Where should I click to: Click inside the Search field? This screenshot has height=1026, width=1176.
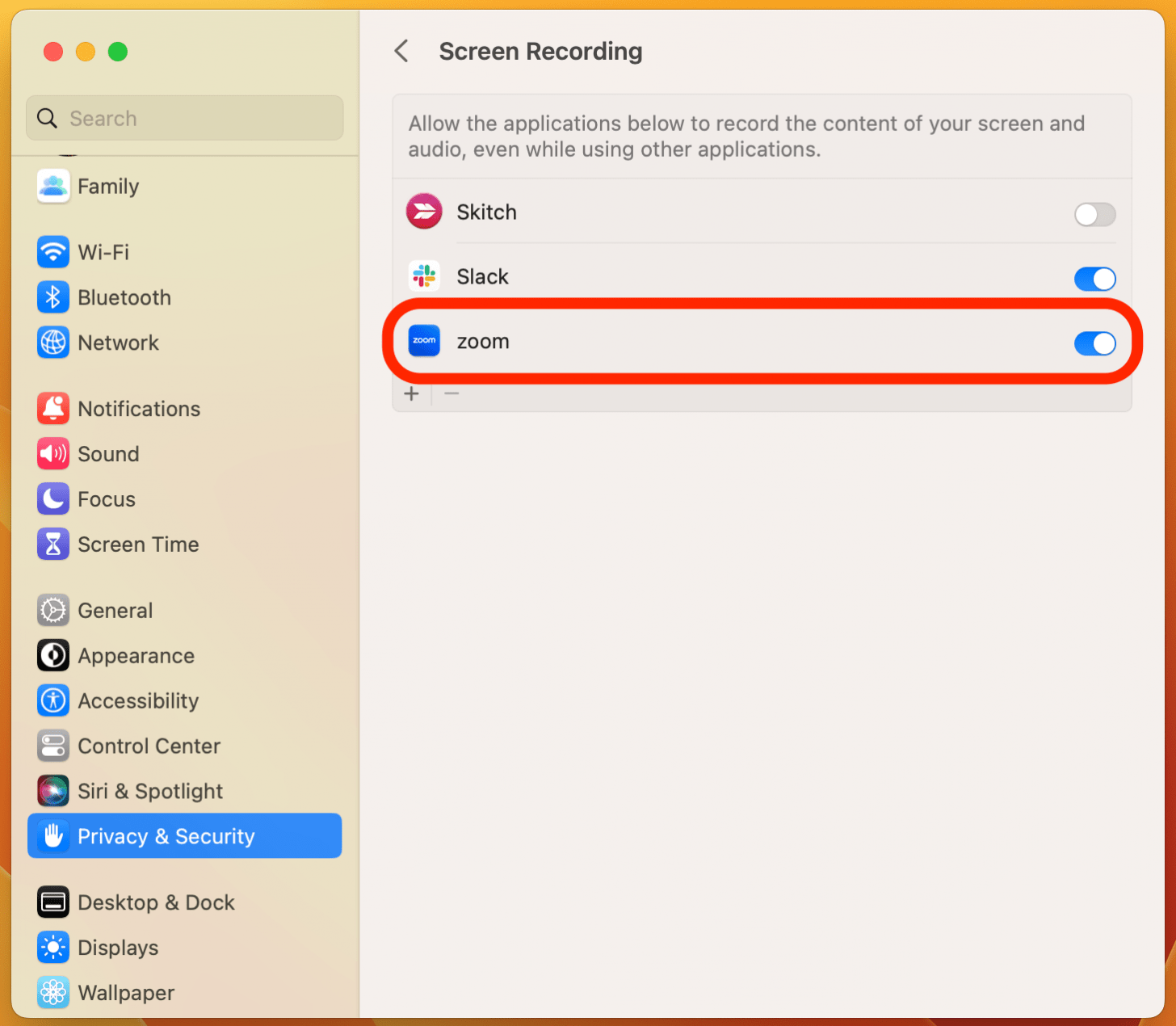pyautogui.click(x=184, y=118)
